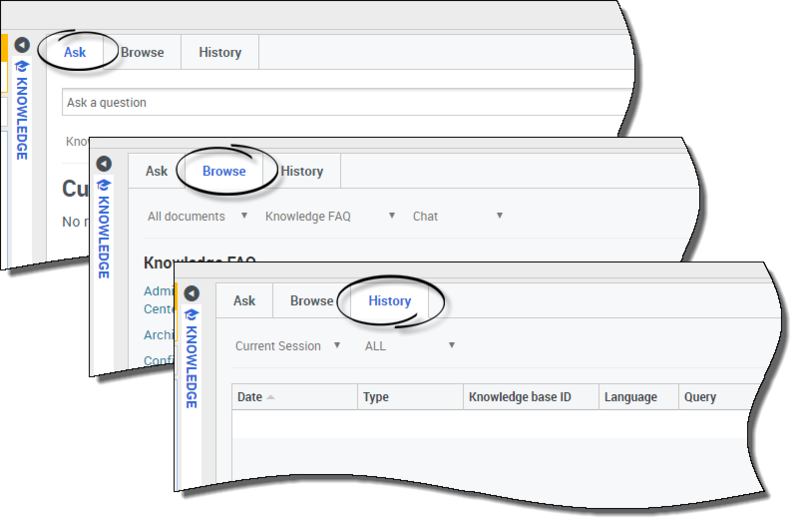Sort by the Date column header
Screen dimensions: 800x521
(x=295, y=397)
